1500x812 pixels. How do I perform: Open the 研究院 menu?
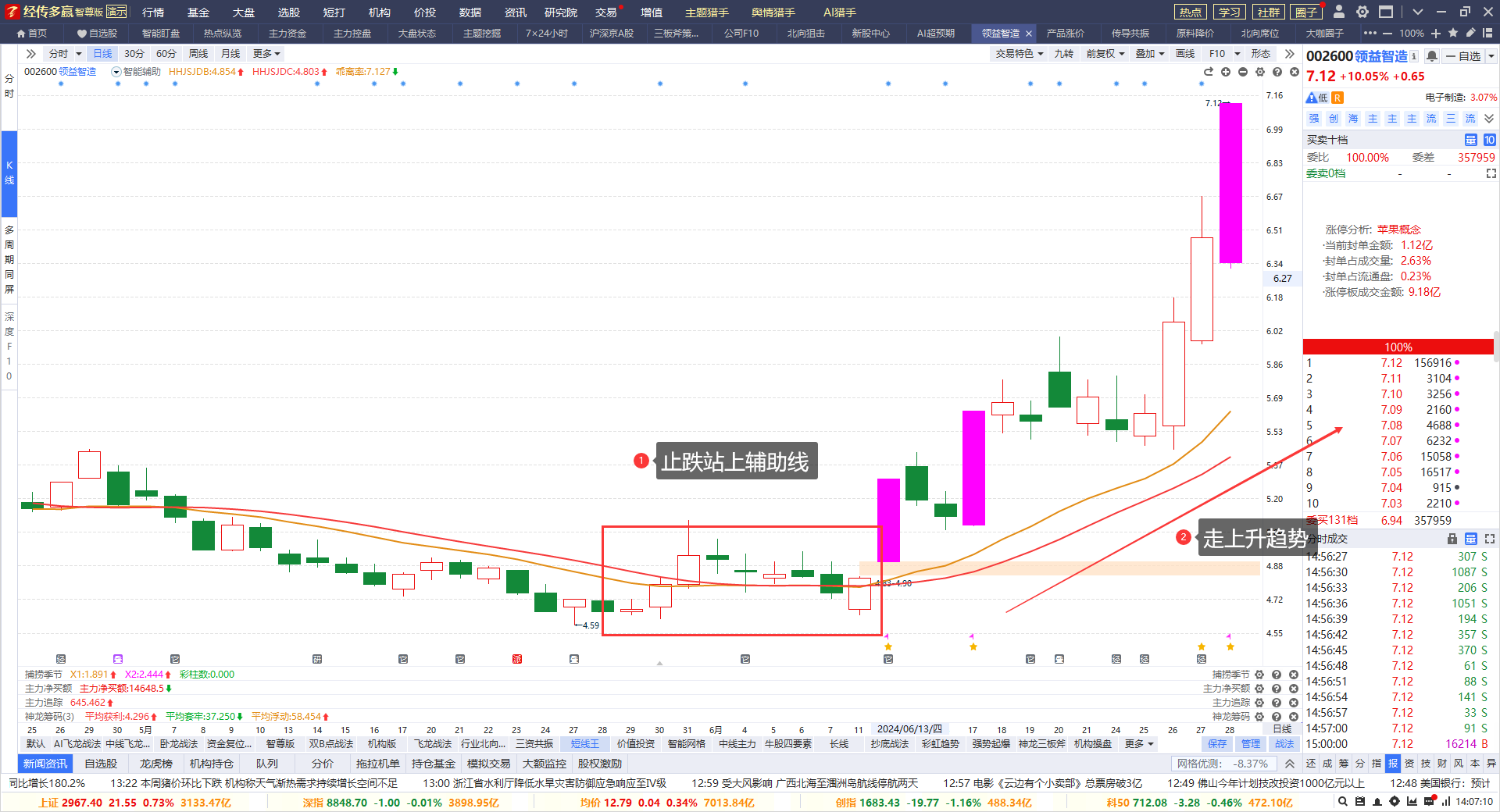click(561, 12)
